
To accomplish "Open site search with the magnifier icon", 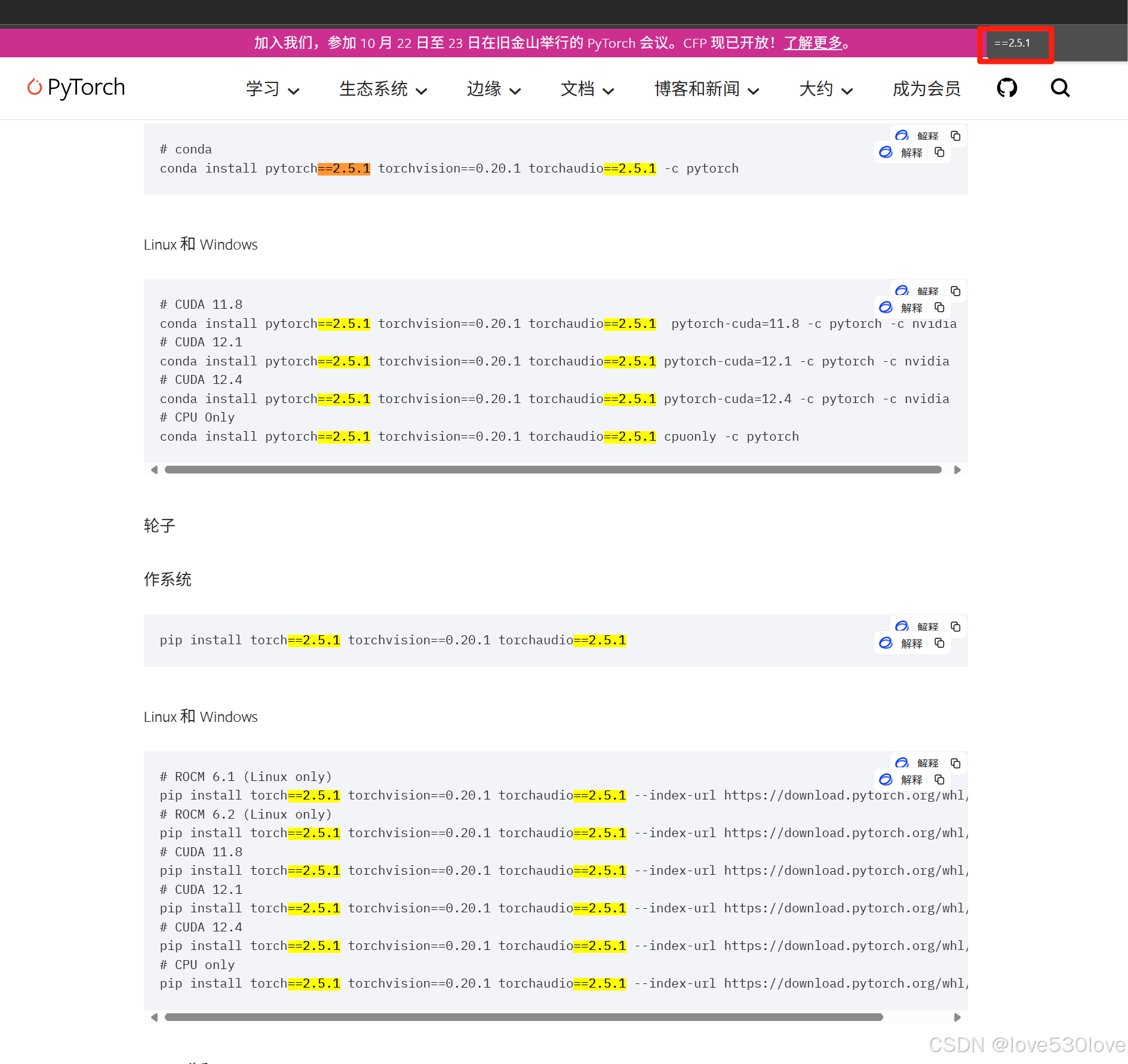I will point(1060,88).
